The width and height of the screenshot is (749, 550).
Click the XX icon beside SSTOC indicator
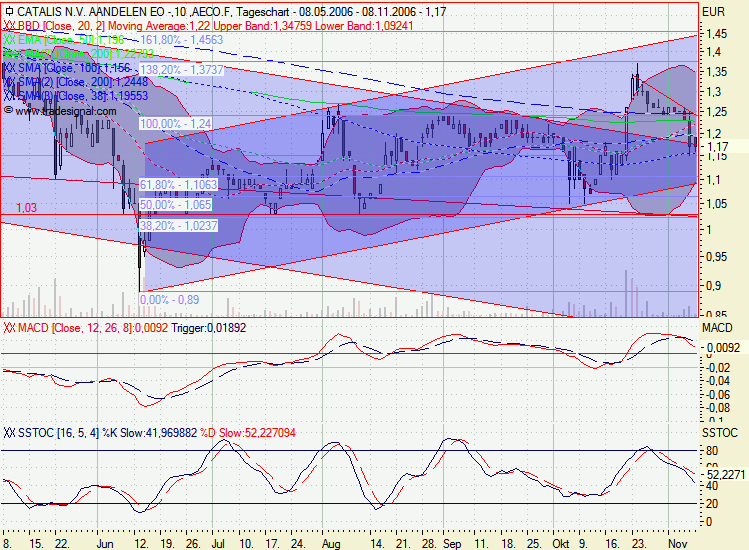[10, 432]
